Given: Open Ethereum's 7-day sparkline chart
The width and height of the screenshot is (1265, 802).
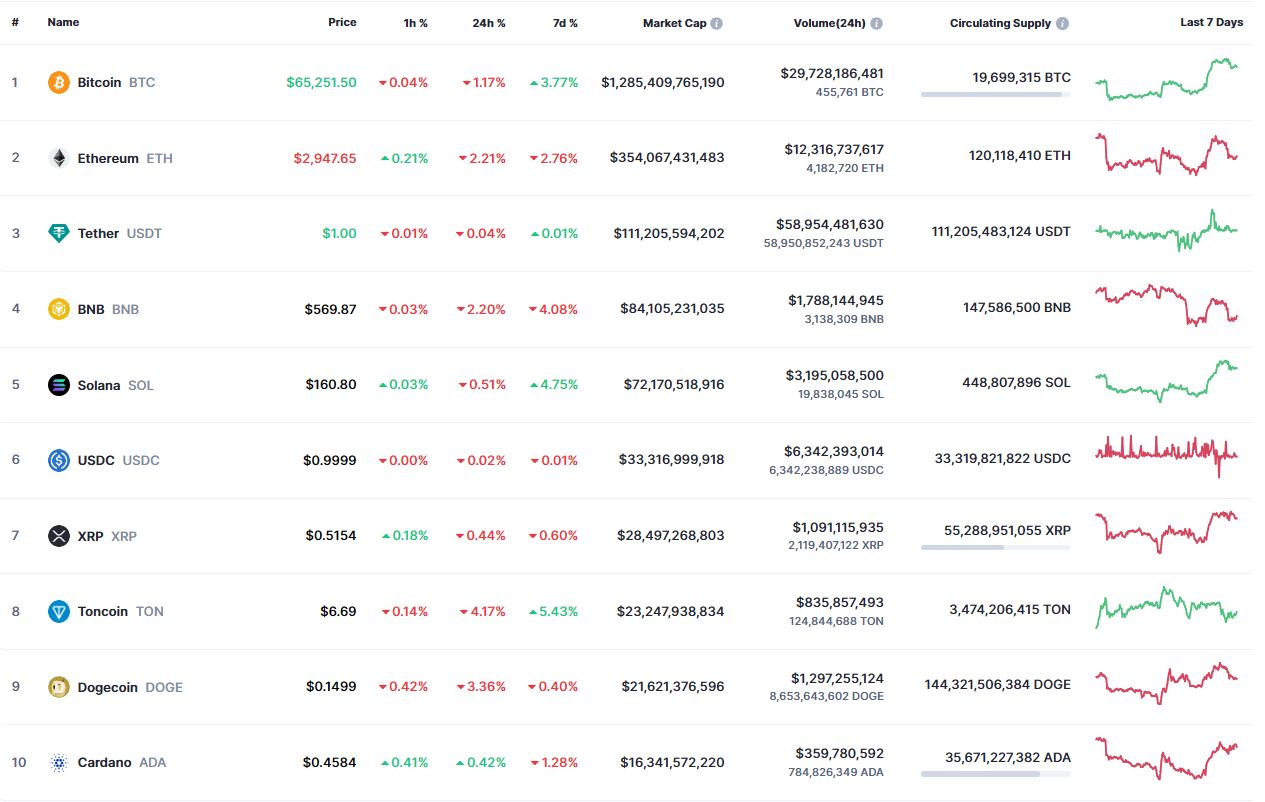Looking at the screenshot, I should pos(1166,155).
